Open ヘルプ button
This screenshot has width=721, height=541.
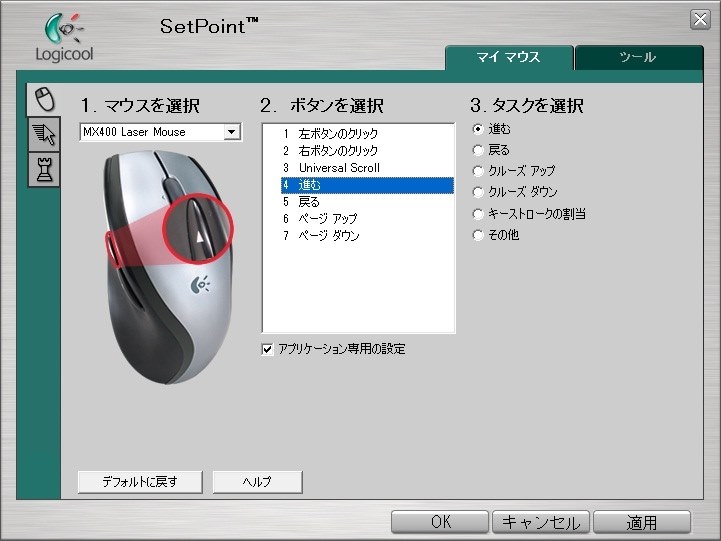(258, 482)
